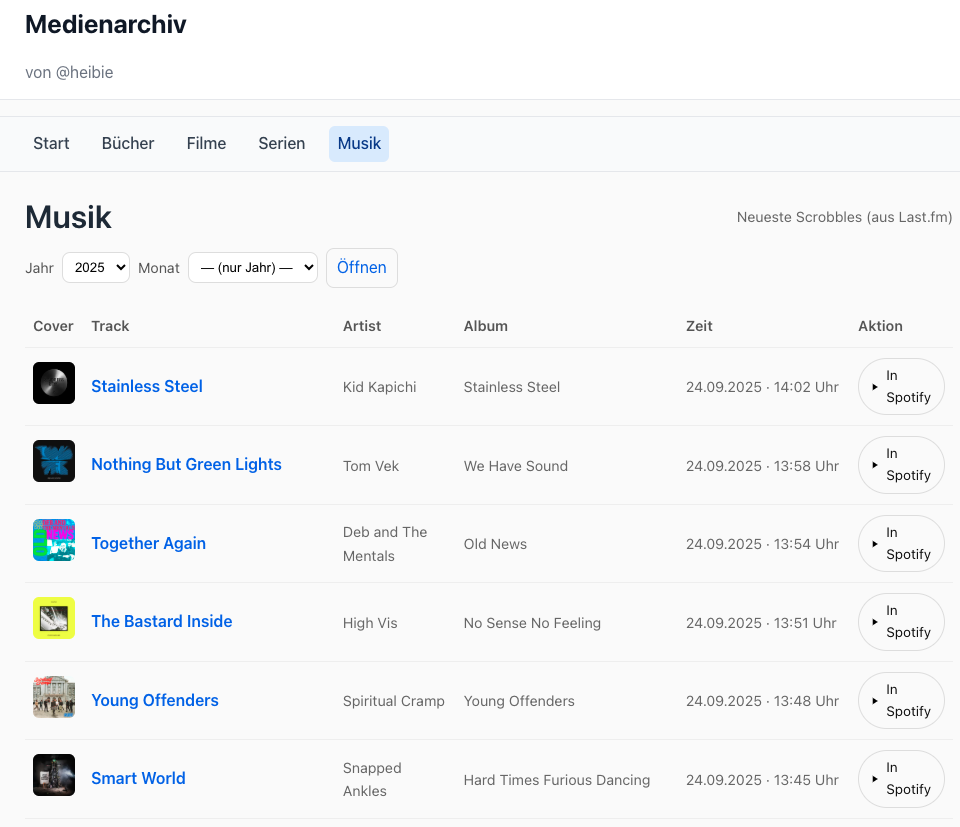Expand the Monat month dropdown
This screenshot has width=960, height=827.
[253, 268]
